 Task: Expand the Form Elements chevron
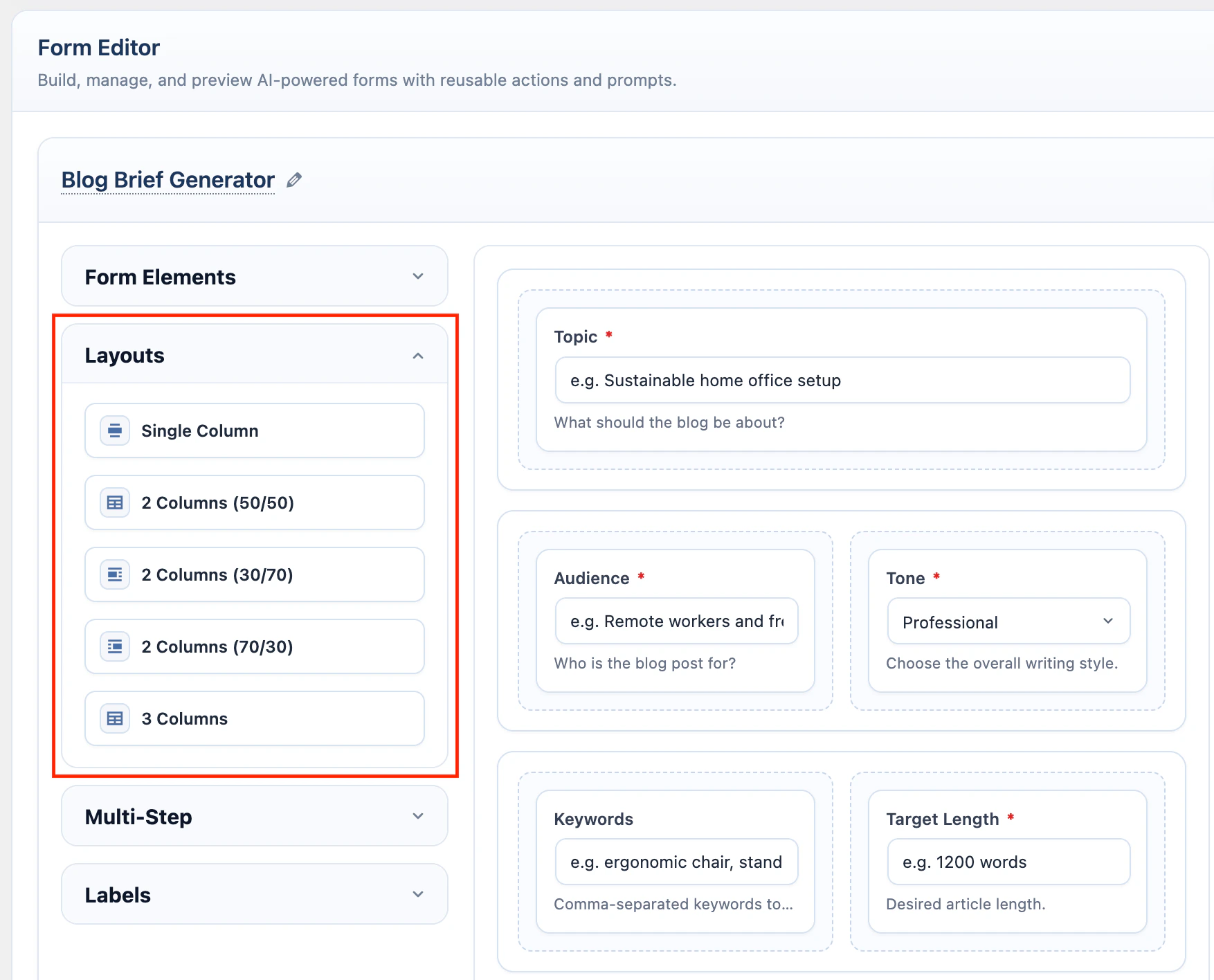[x=418, y=277]
